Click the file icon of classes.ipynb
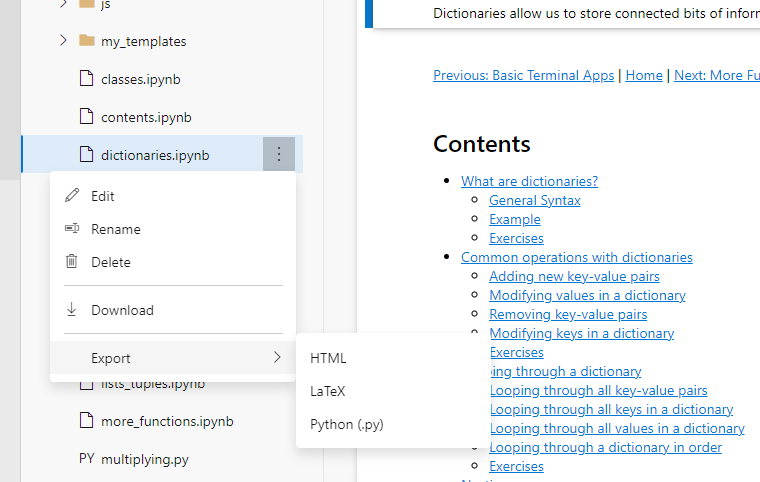Viewport: 760px width, 482px height. click(86, 79)
